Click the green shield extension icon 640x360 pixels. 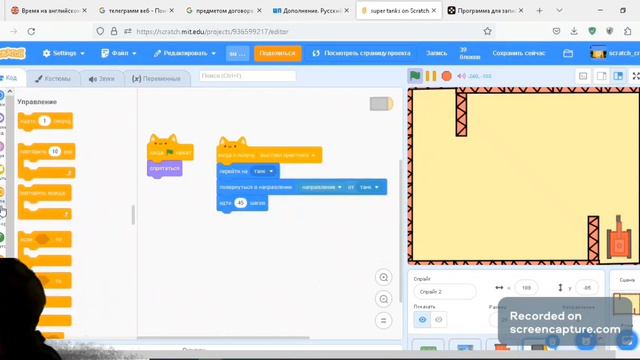[x=592, y=31]
